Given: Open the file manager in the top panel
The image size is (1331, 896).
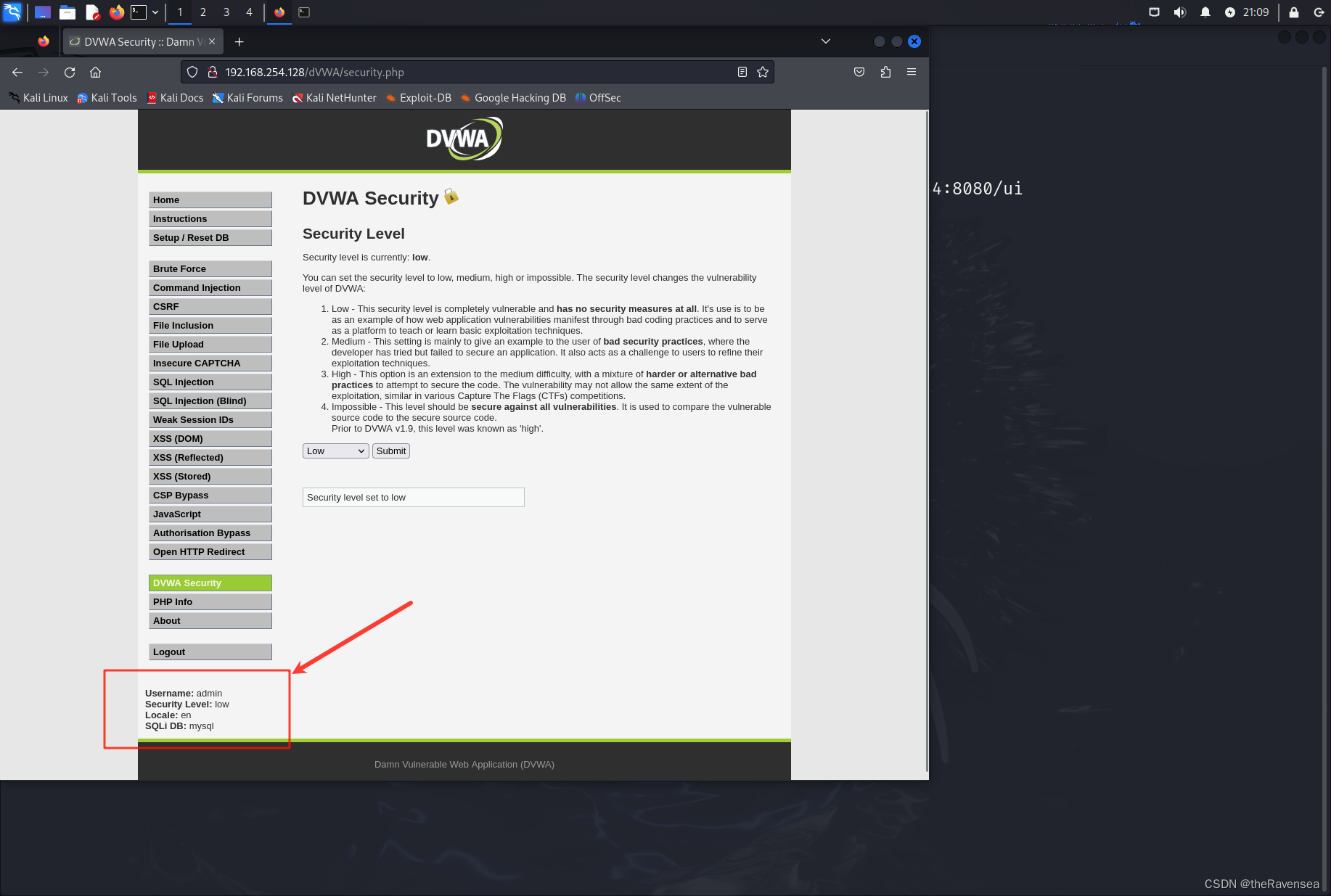Looking at the screenshot, I should point(67,12).
